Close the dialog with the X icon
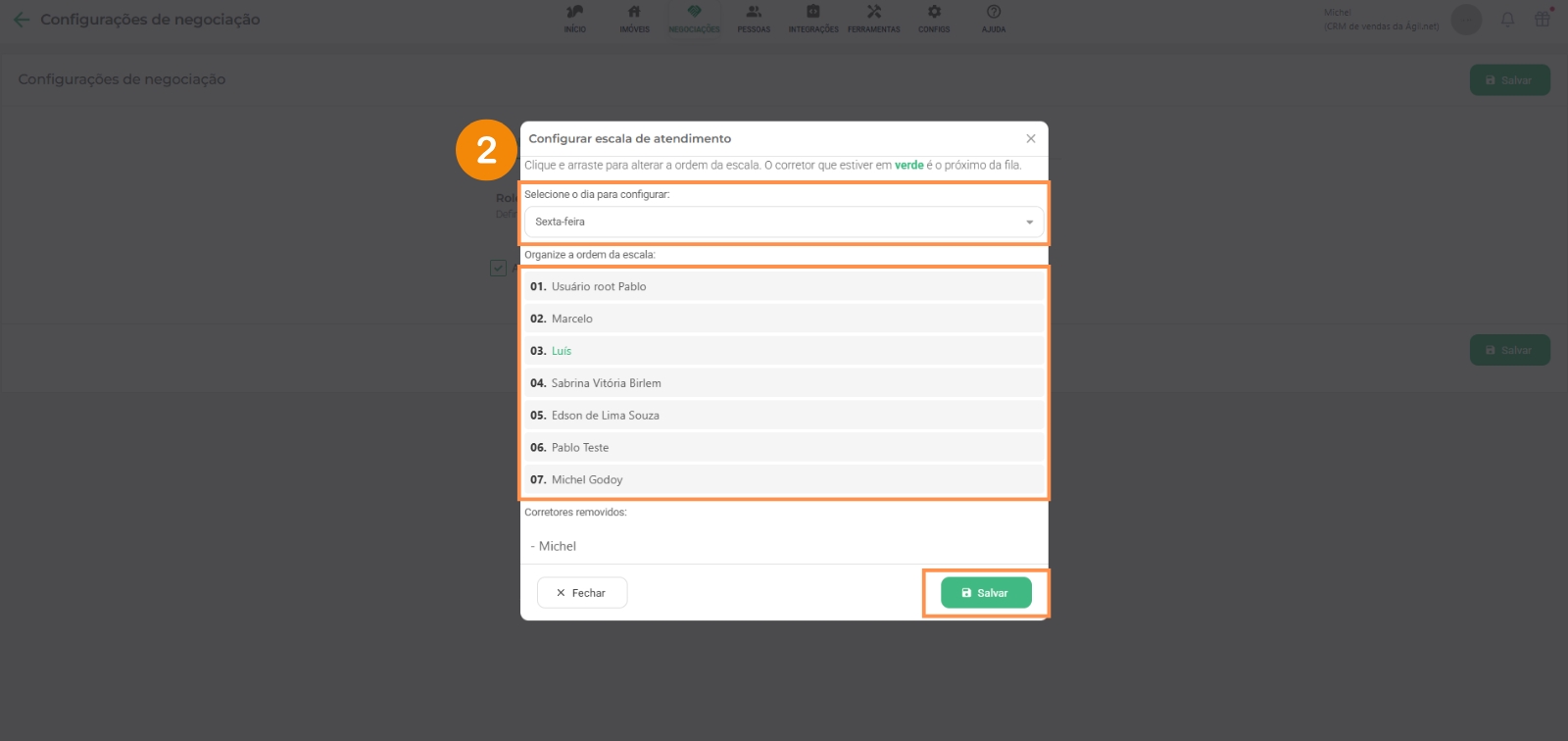 tap(1031, 139)
